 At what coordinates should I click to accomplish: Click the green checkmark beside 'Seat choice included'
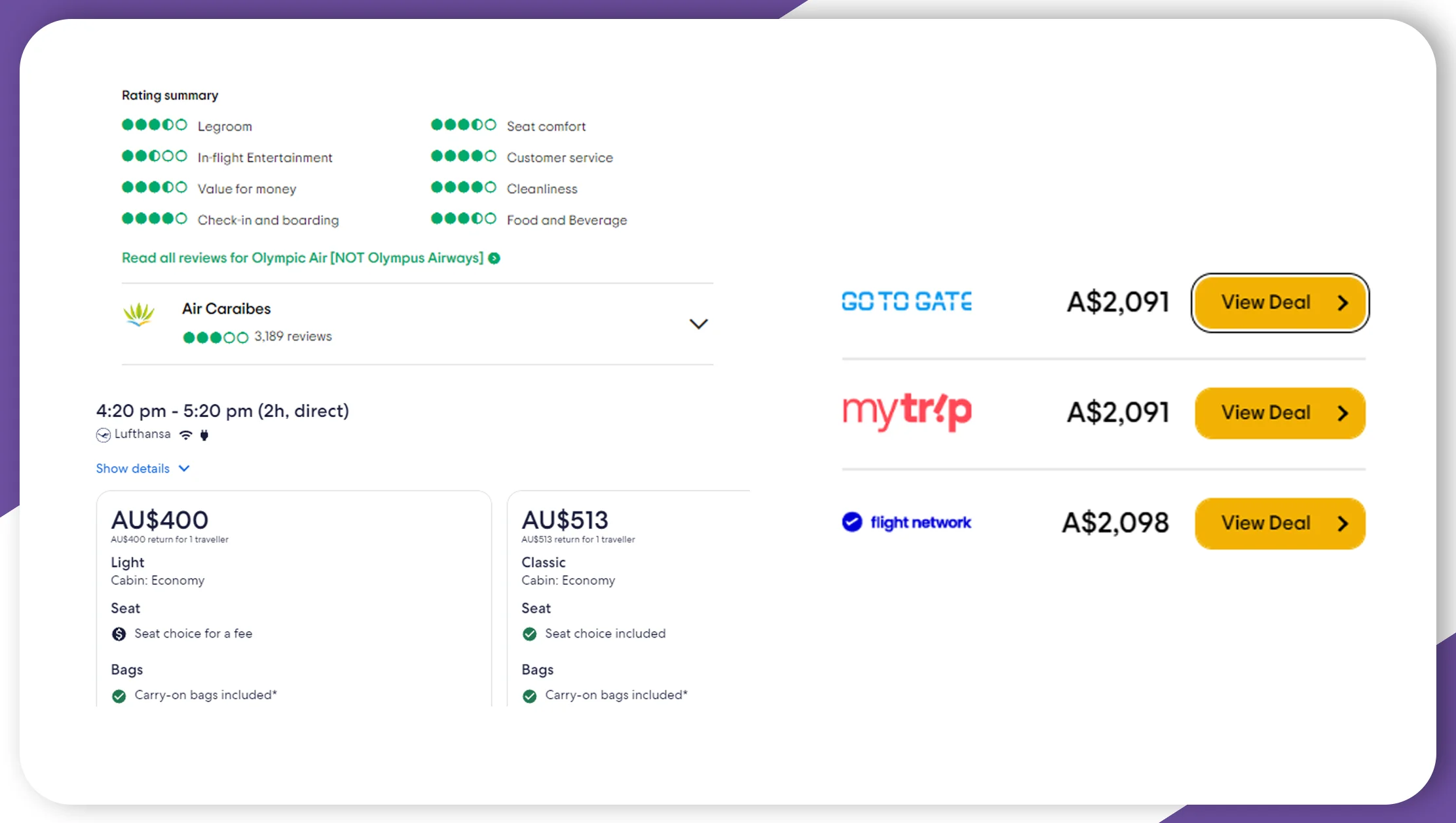(x=529, y=634)
